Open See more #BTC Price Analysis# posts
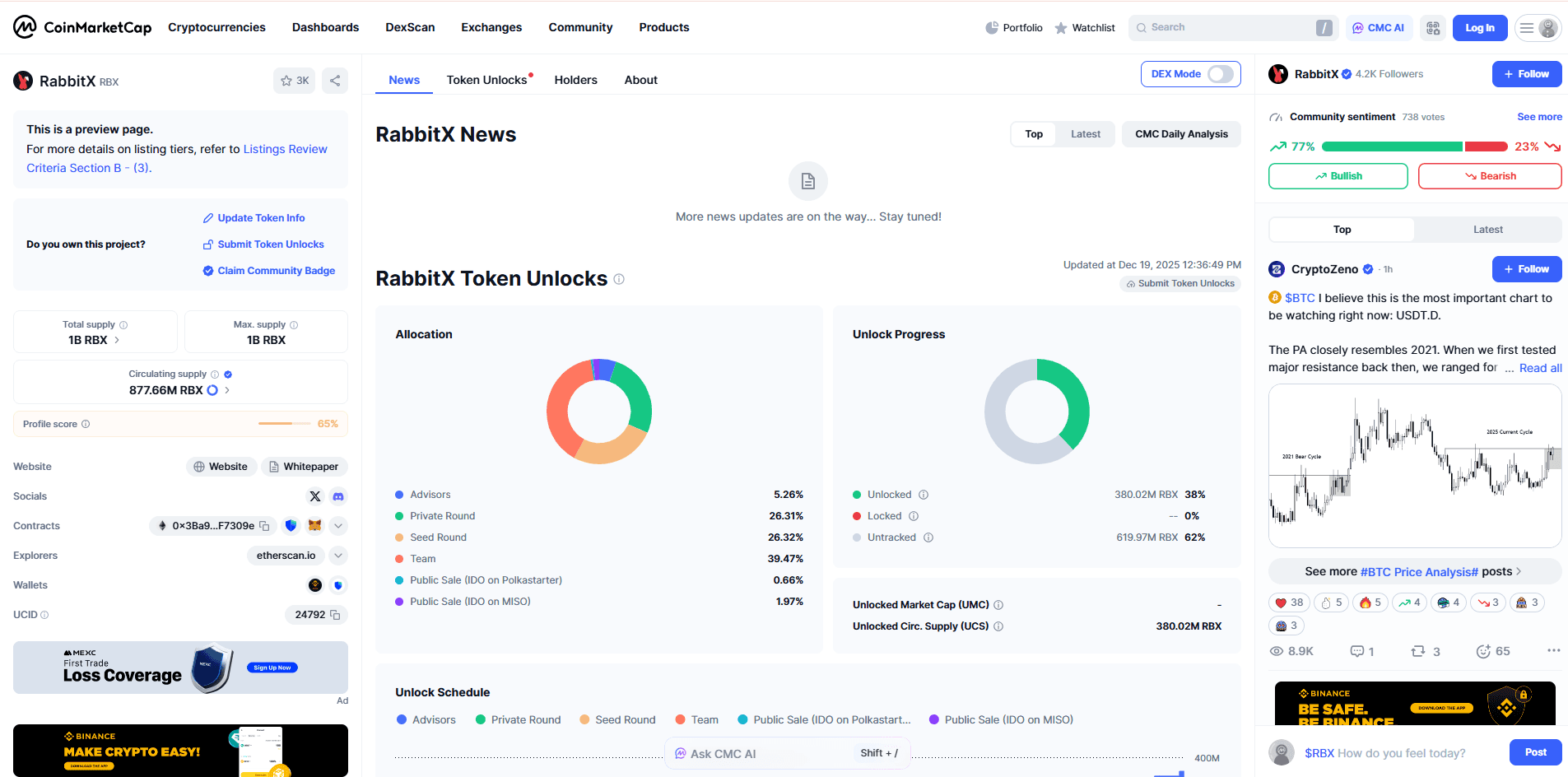 point(1415,571)
